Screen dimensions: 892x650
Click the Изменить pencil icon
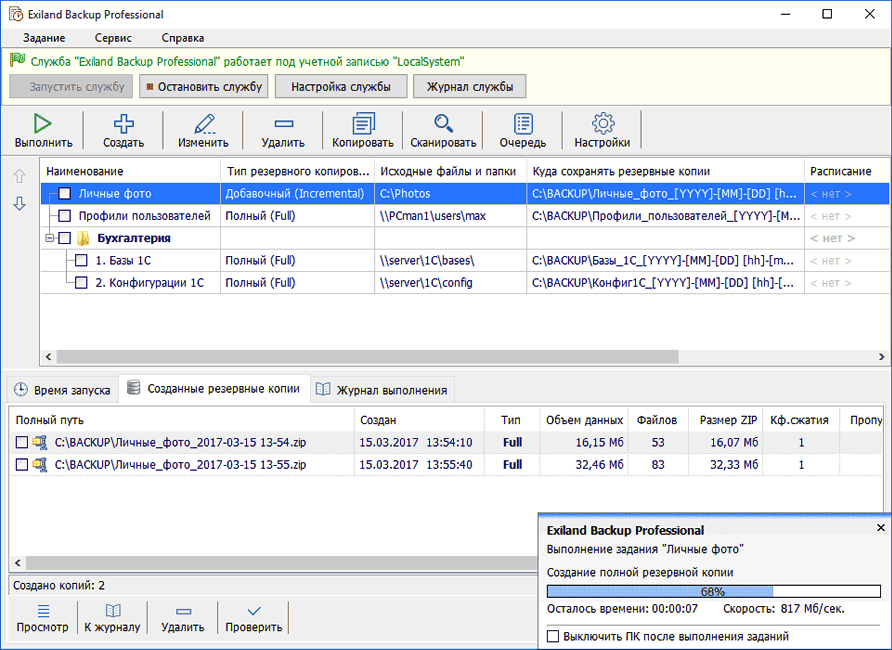[203, 124]
